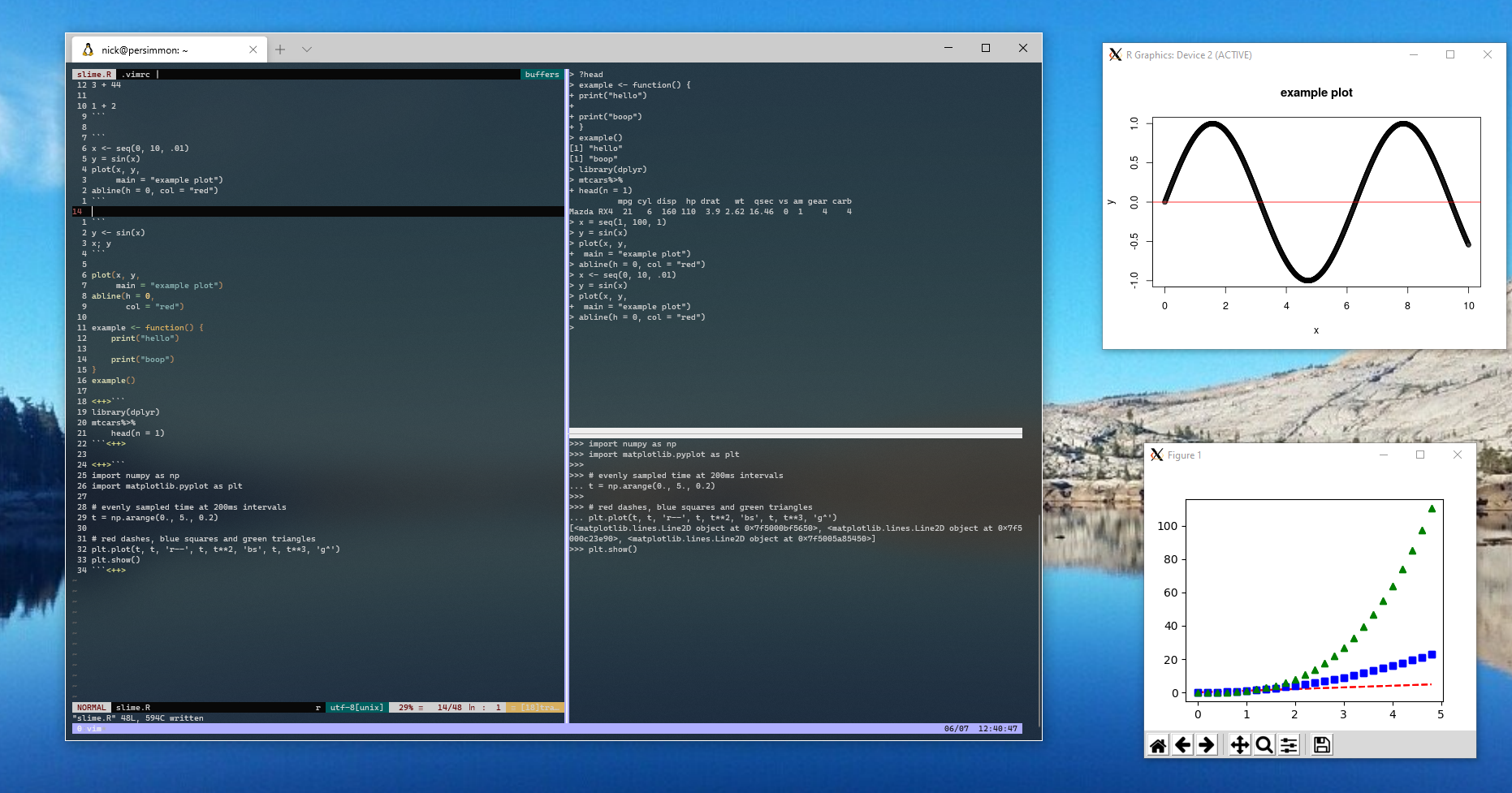
Task: Expand the terminal profile dropdown chevron
Action: (x=307, y=50)
